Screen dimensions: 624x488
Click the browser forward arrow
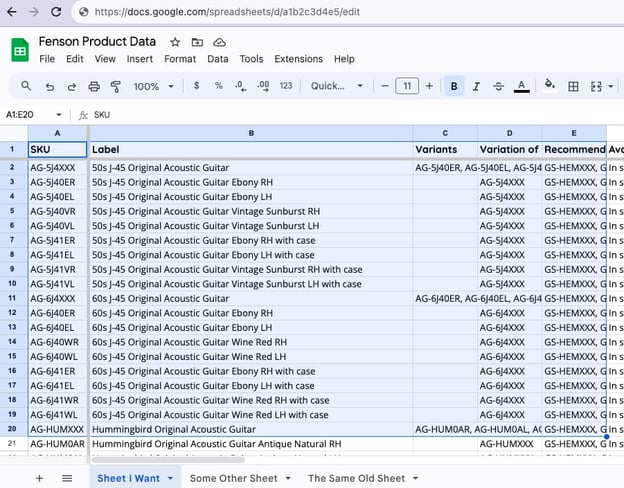pos(34,12)
